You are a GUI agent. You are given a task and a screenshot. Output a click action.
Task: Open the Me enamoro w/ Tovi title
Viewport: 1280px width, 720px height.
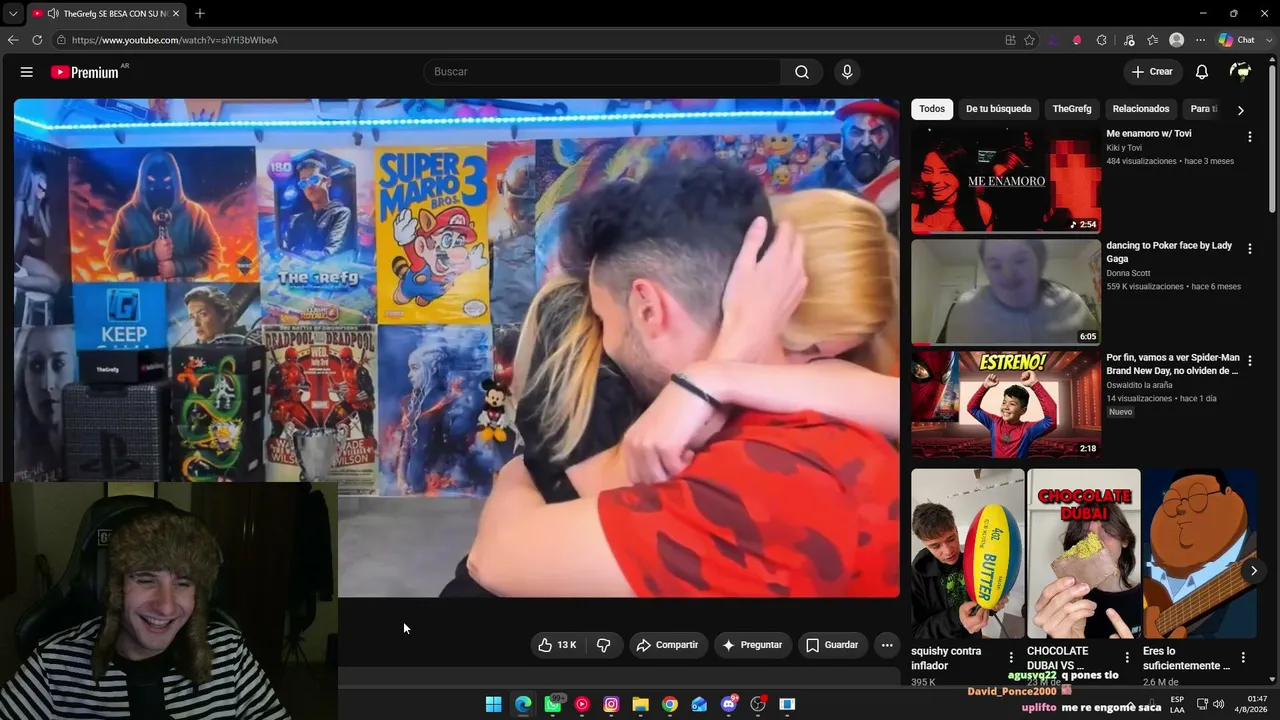click(x=1148, y=133)
